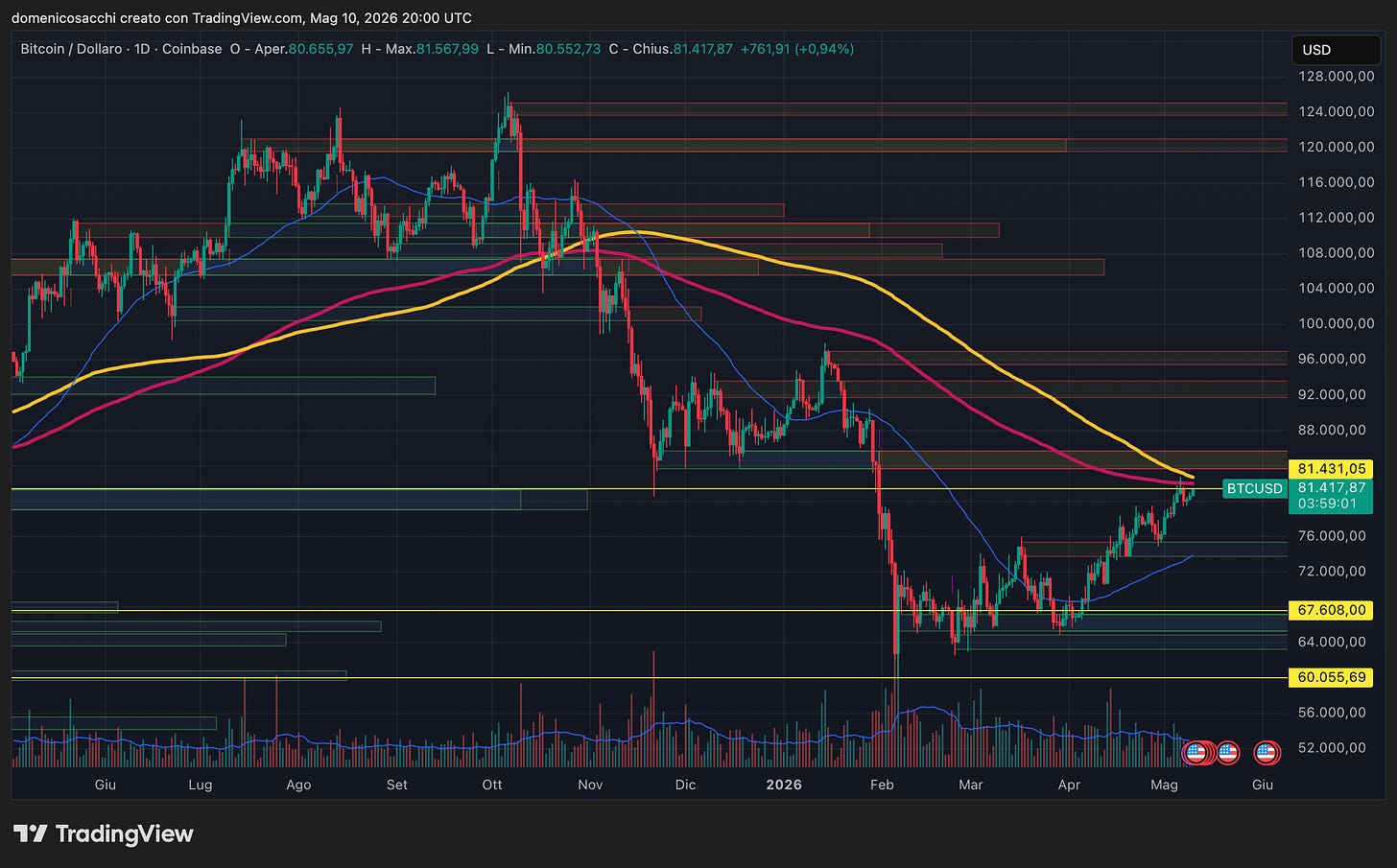Image resolution: width=1397 pixels, height=868 pixels.
Task: Click the 88.000,00 price axis label
Action: (x=1332, y=430)
